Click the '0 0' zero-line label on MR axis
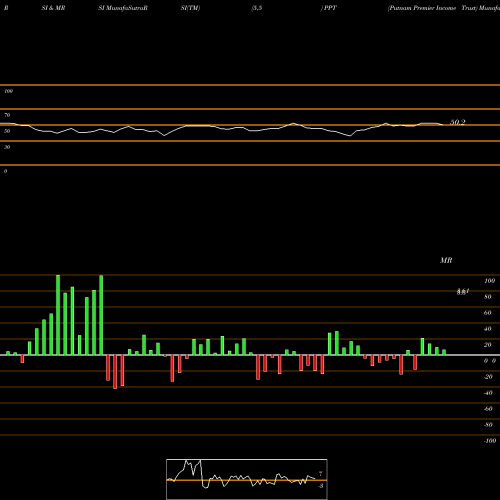The width and height of the screenshot is (500, 500). click(490, 361)
